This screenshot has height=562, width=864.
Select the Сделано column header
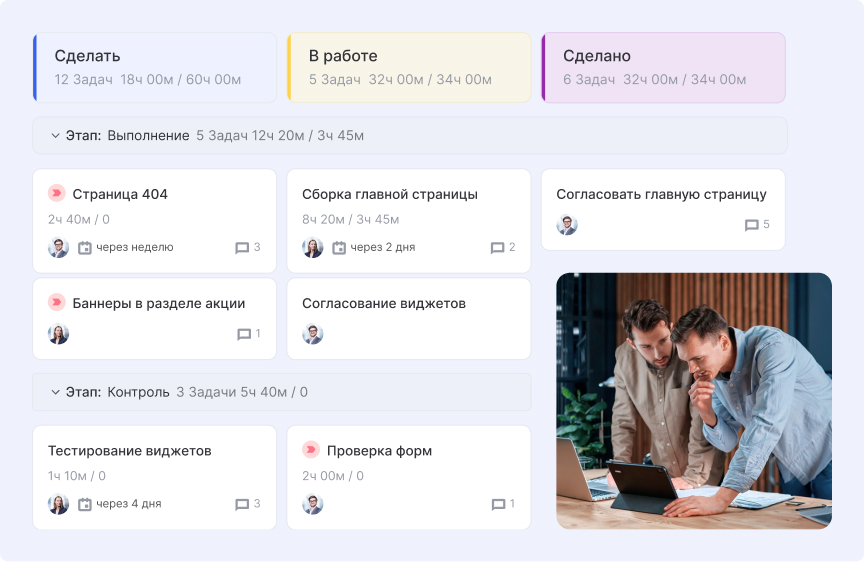tap(663, 67)
